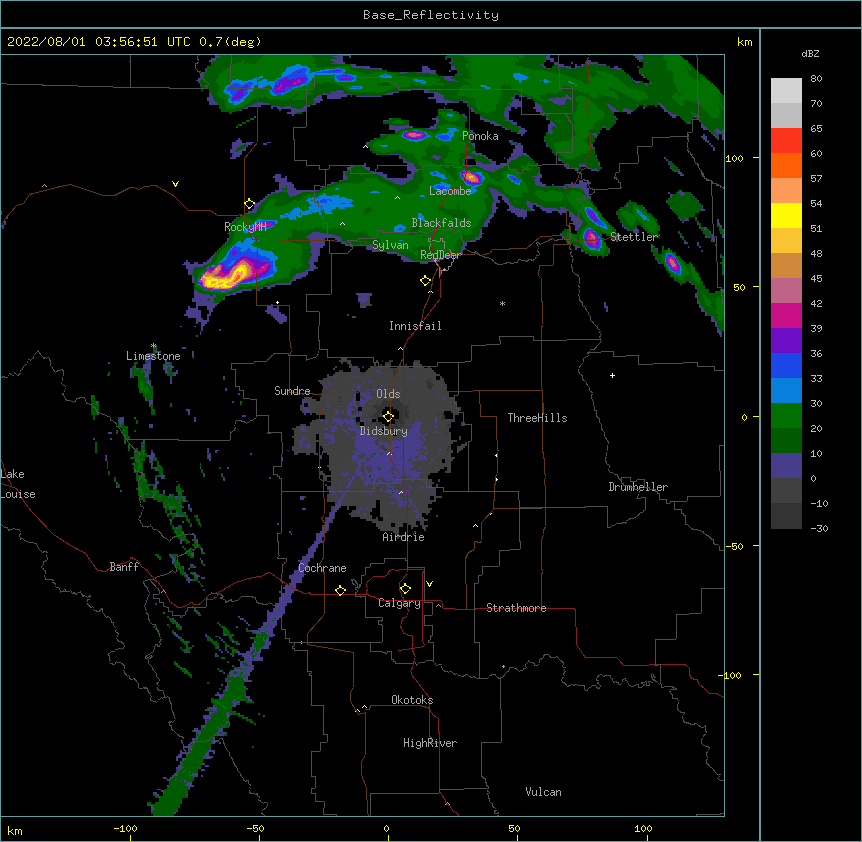The image size is (862, 842).
Task: Click the yellow diamond marker south of RedDeer
Action: click(426, 281)
